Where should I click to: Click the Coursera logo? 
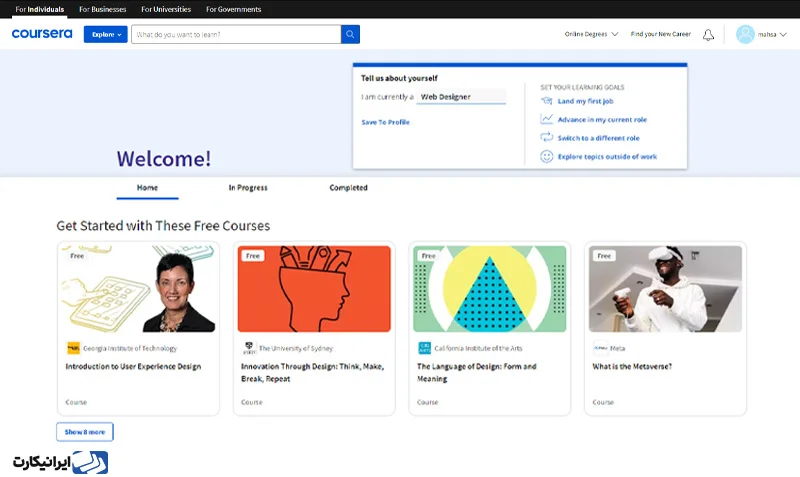point(42,34)
